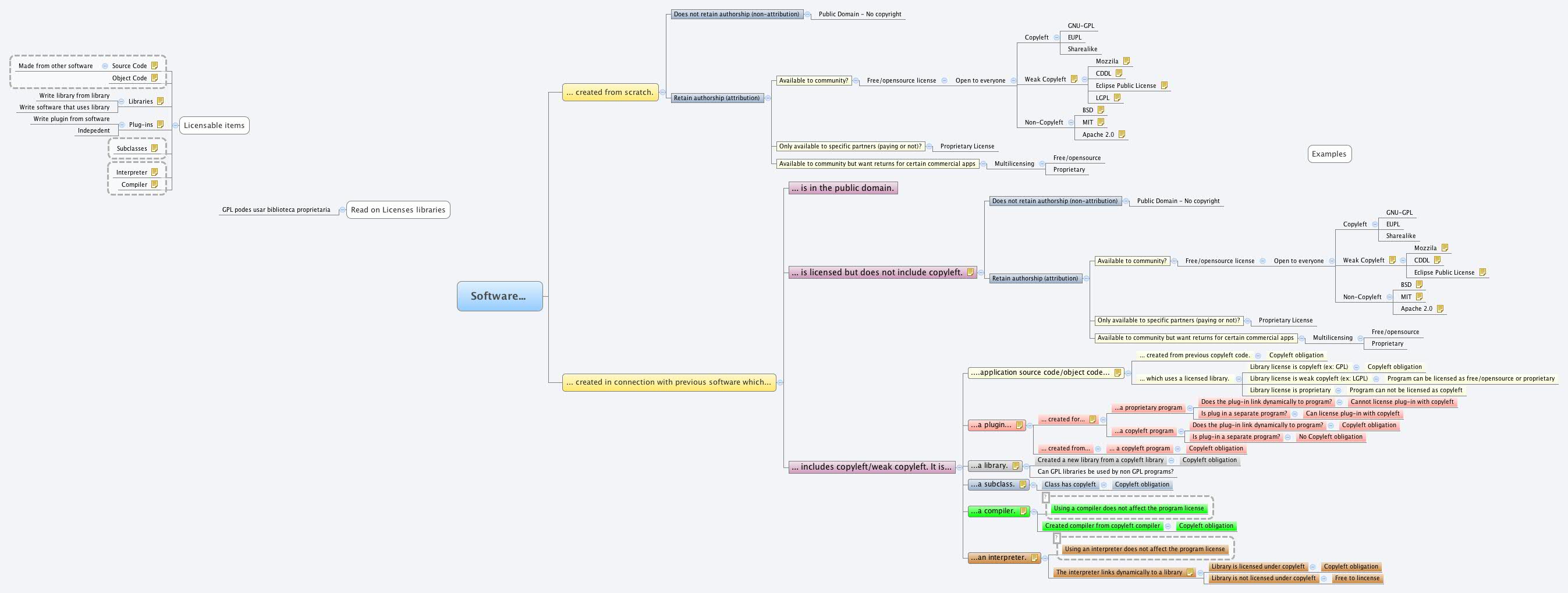1568x593 pixels.
Task: Collapse the Licensable items branch
Action: pyautogui.click(x=176, y=126)
